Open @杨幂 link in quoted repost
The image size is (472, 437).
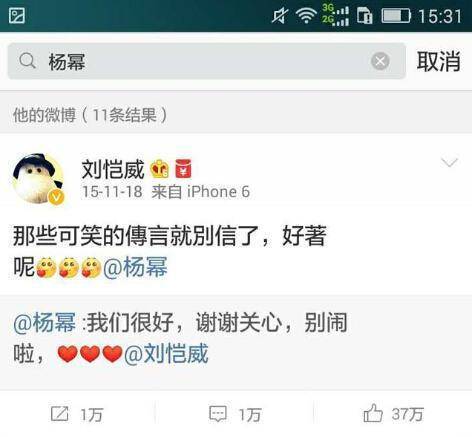click(x=45, y=322)
